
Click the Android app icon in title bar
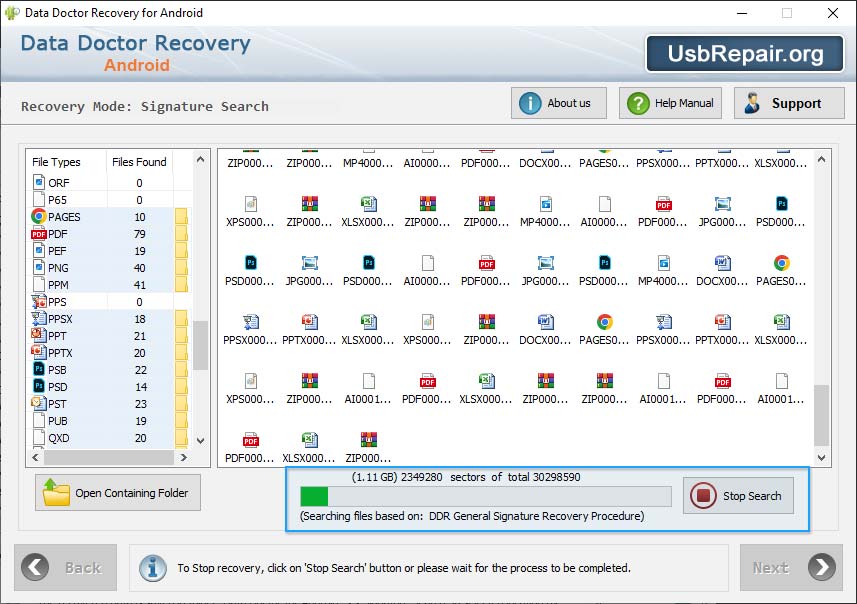[11, 13]
